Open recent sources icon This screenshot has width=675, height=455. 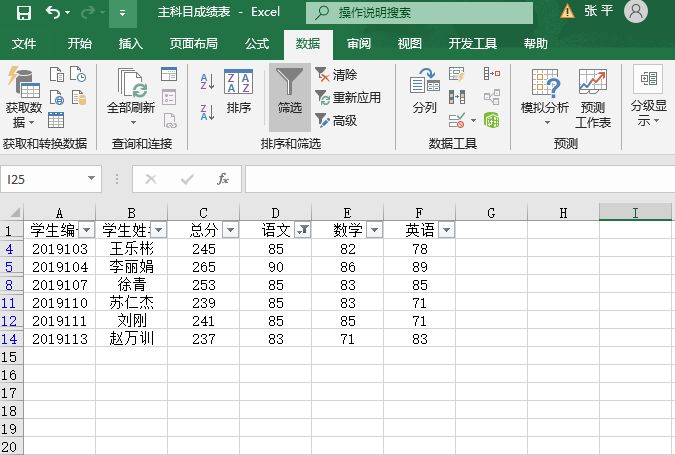[78, 74]
